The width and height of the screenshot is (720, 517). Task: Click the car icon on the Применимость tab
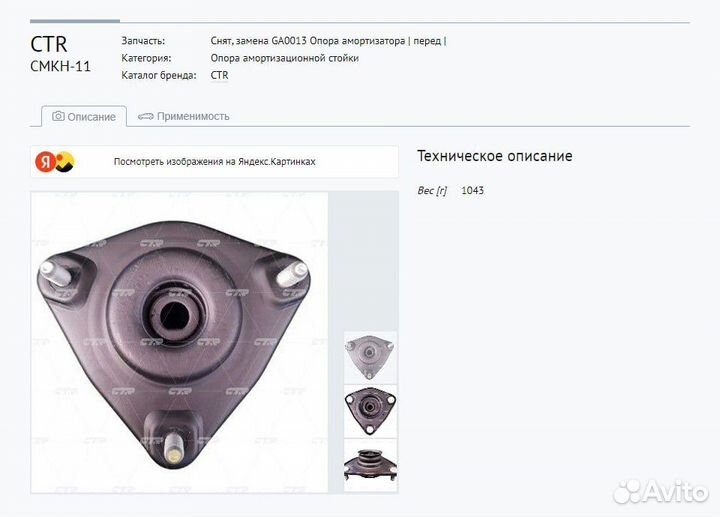point(146,116)
